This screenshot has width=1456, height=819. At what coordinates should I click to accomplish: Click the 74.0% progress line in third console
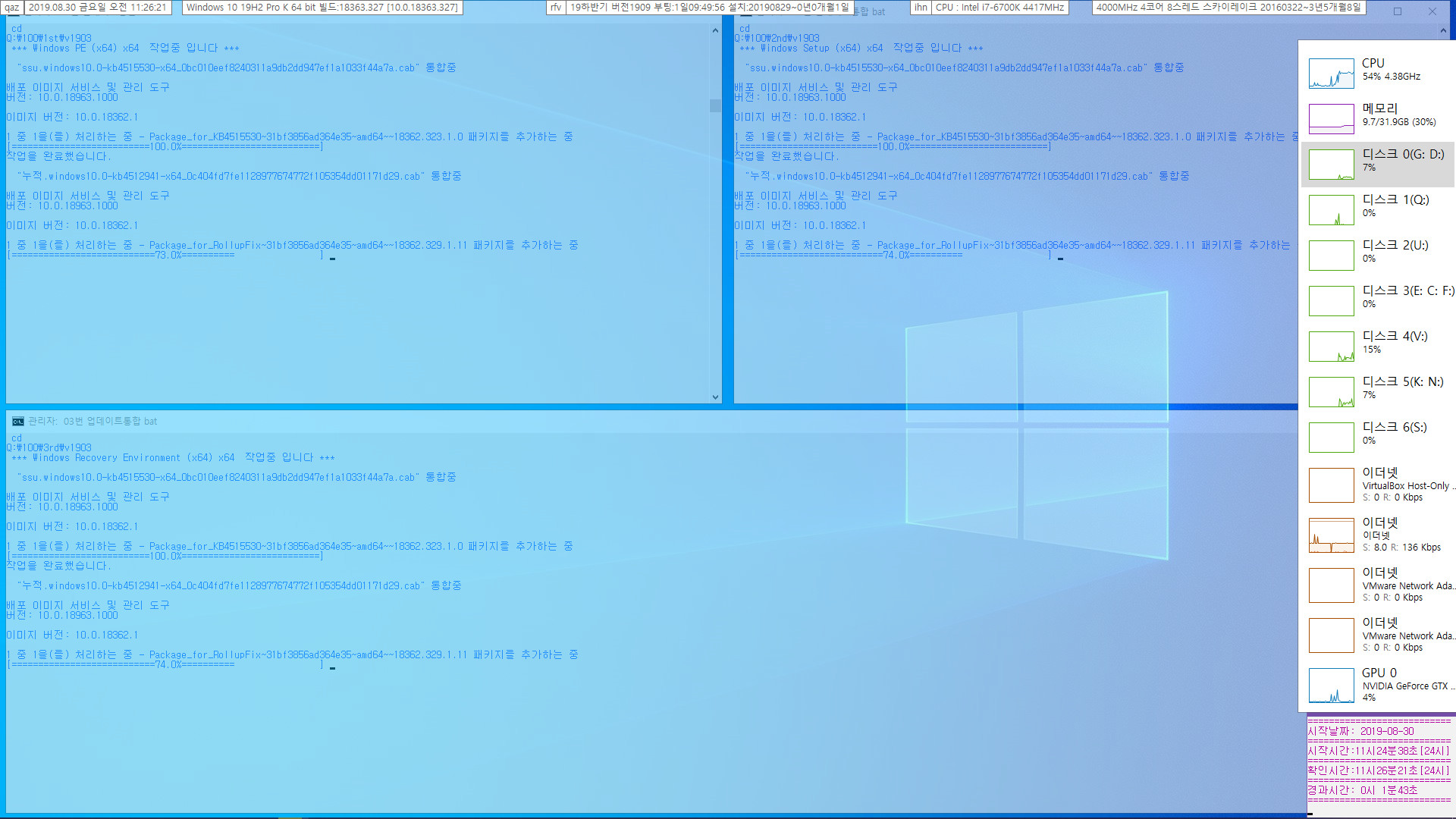[165, 665]
